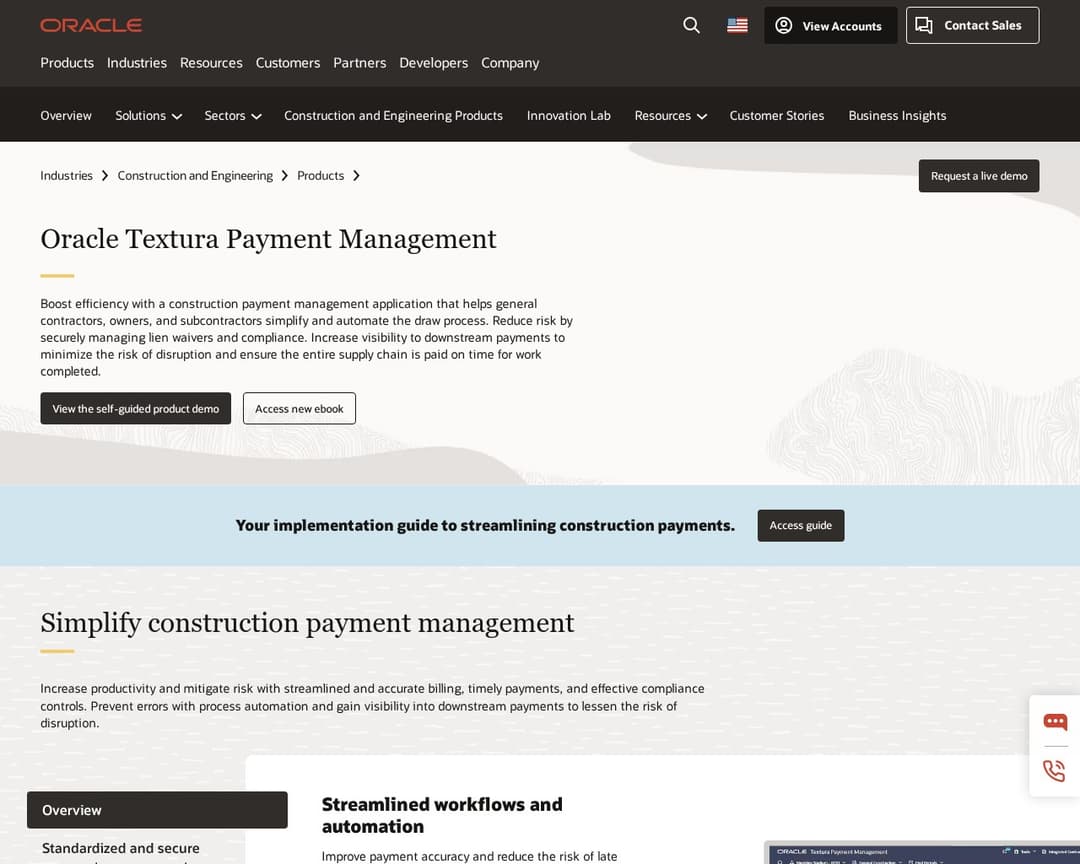This screenshot has width=1080, height=864.
Task: Expand the subnav Resources dropdown
Action: 670,116
